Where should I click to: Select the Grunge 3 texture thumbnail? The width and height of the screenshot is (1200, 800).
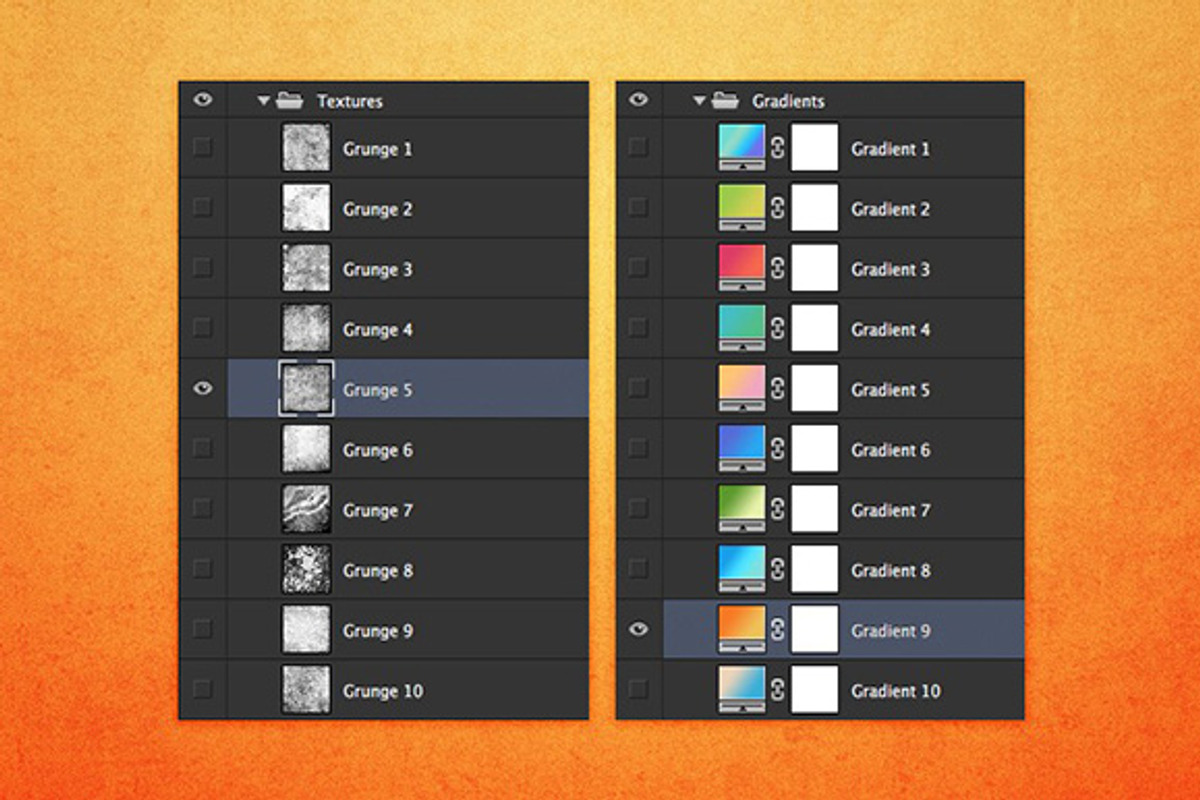(x=306, y=269)
